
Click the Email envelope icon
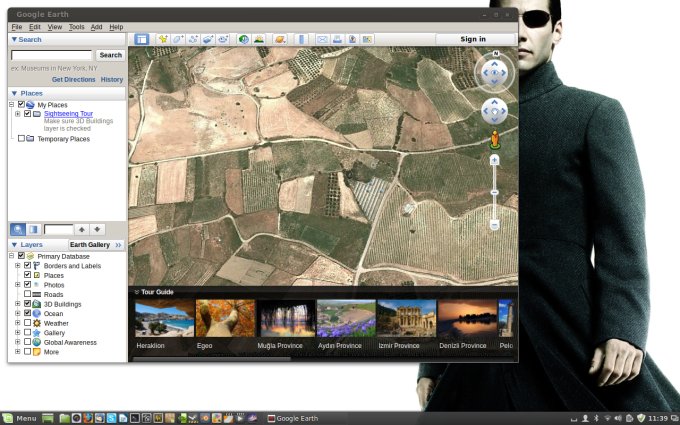322,39
